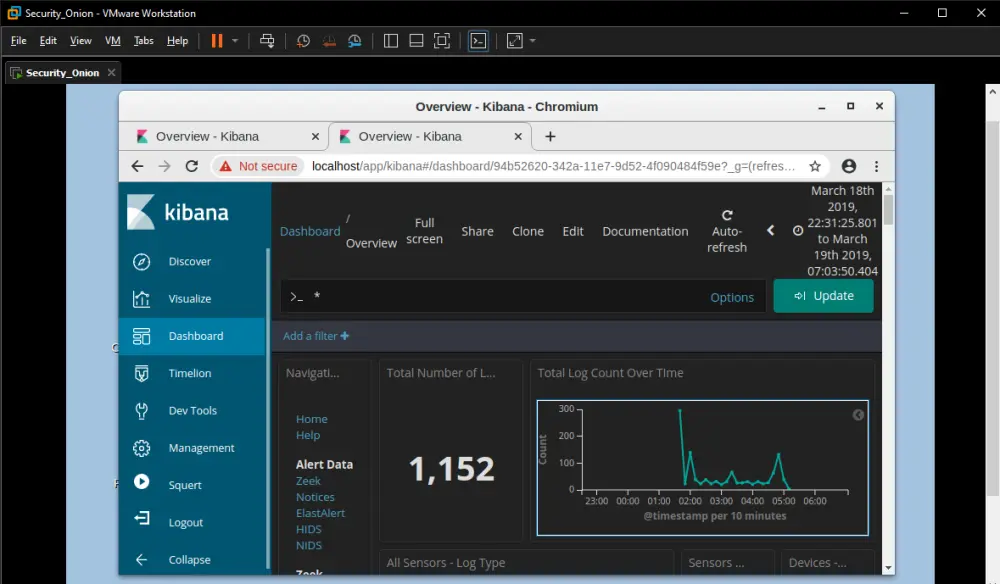Viewport: 1000px width, 584px height.
Task: Open Timelion from the sidebar
Action: 191,373
